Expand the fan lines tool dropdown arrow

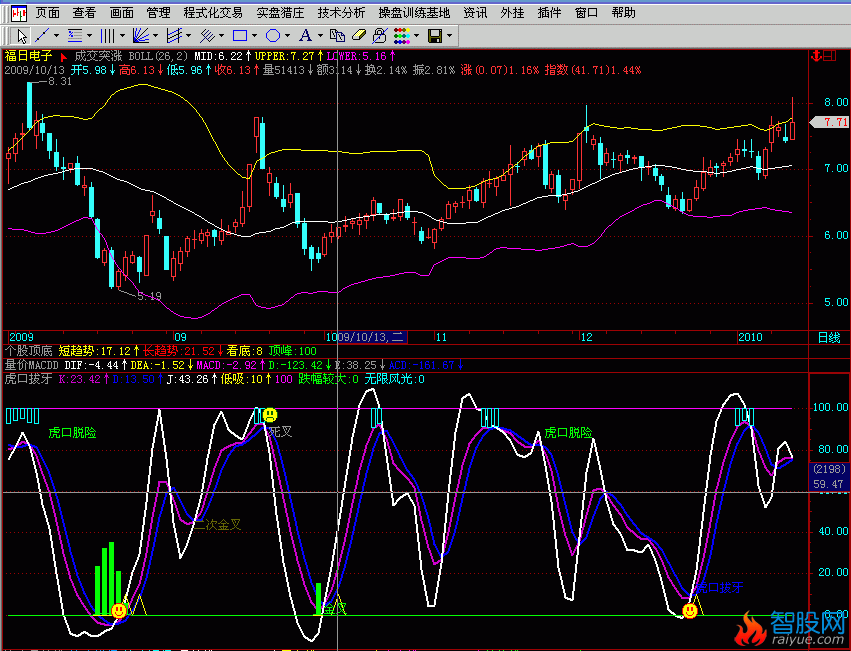pyautogui.click(x=155, y=36)
